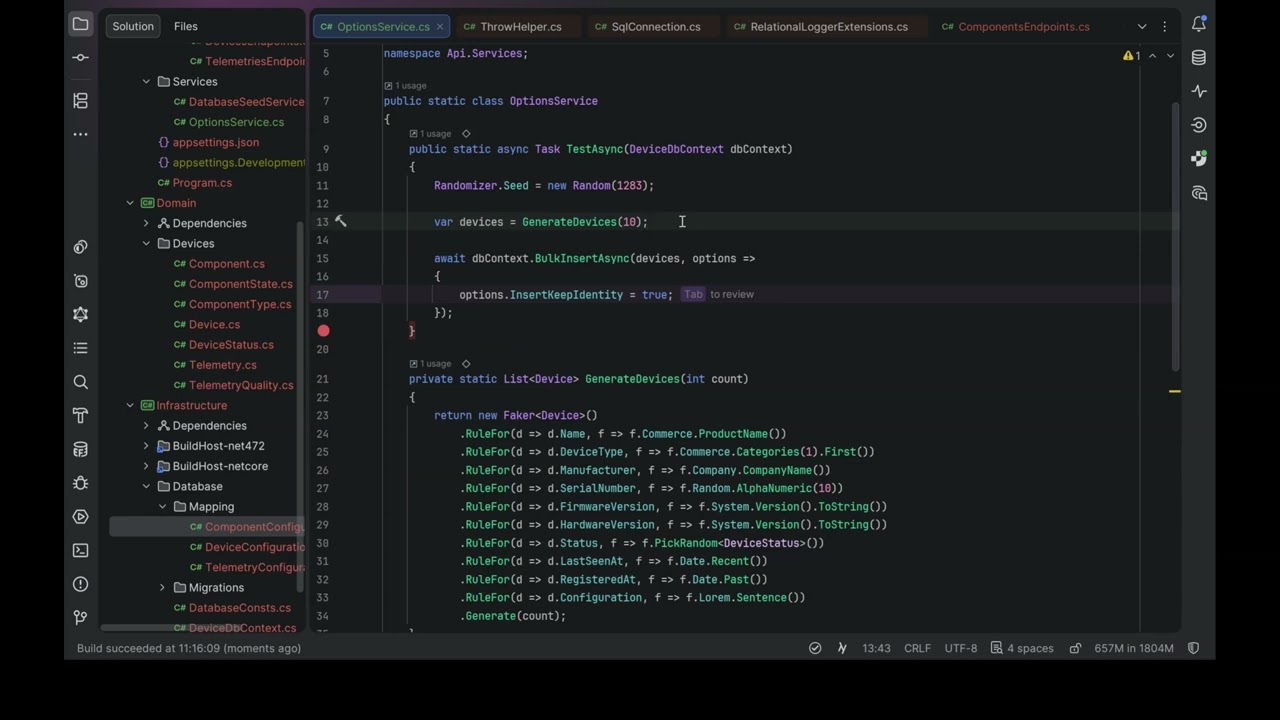Expand Domain Dependencies node

point(146,223)
